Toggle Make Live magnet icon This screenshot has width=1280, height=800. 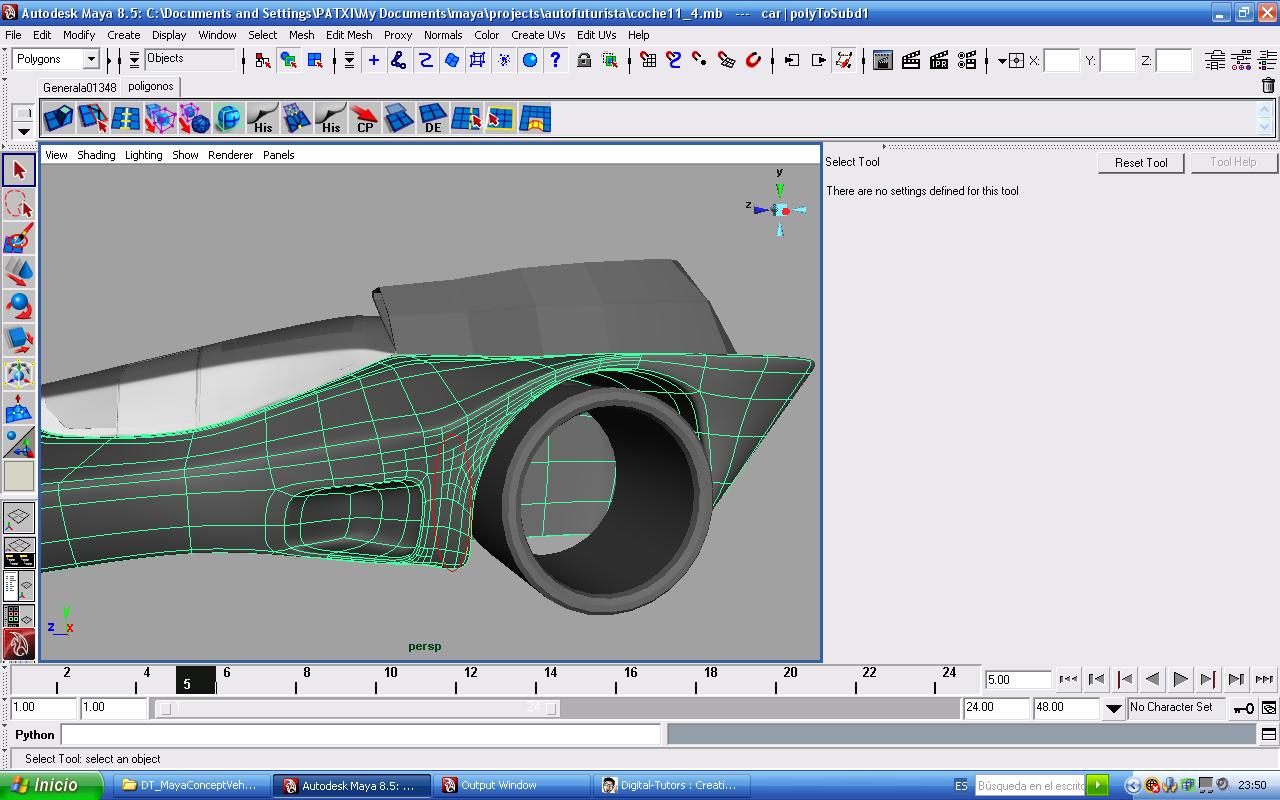753,60
